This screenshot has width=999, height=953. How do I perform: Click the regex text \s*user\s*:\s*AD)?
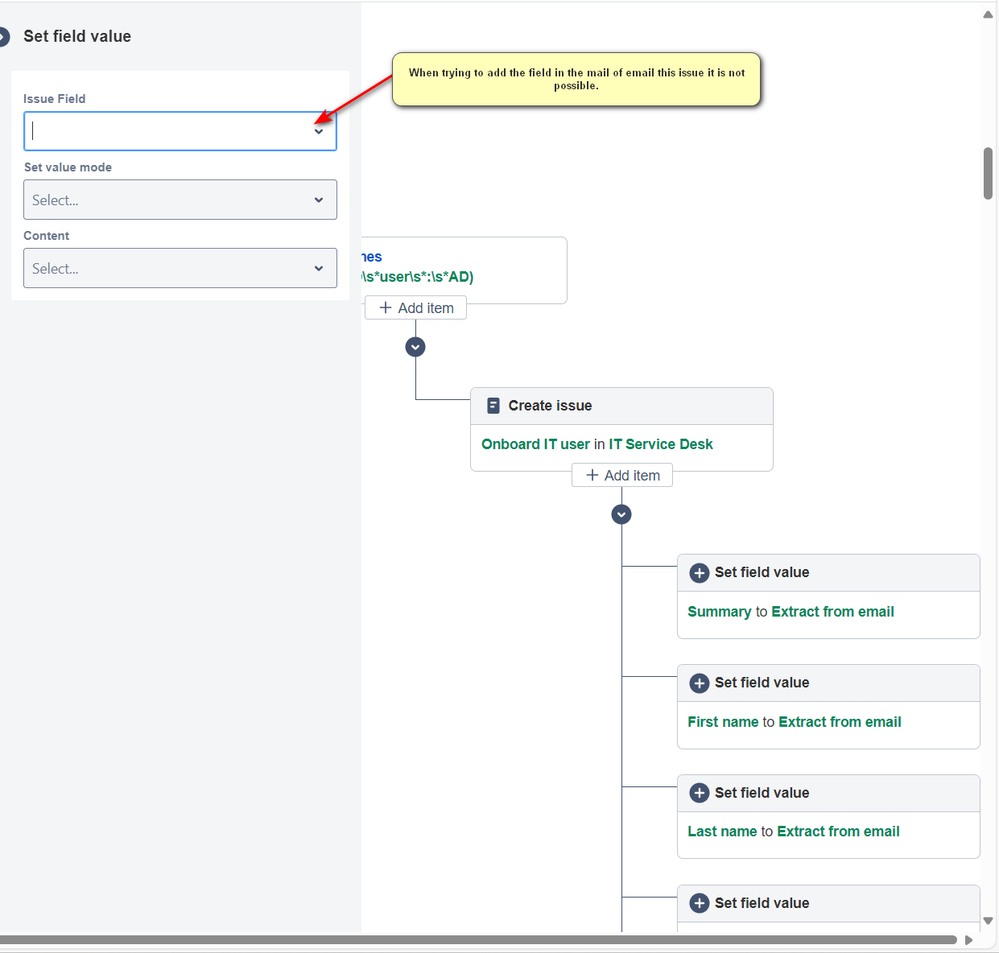click(x=417, y=276)
